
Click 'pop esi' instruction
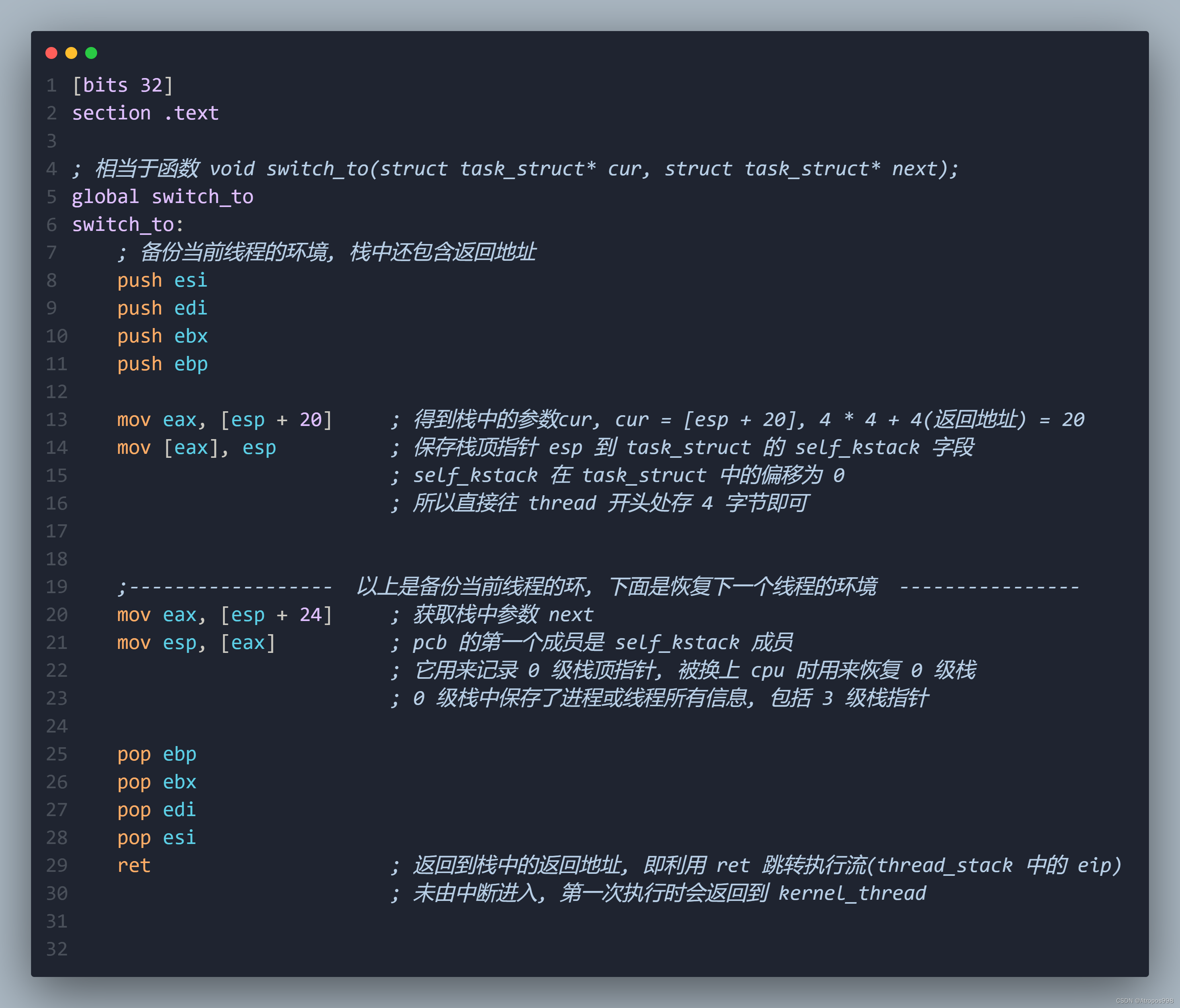(156, 838)
